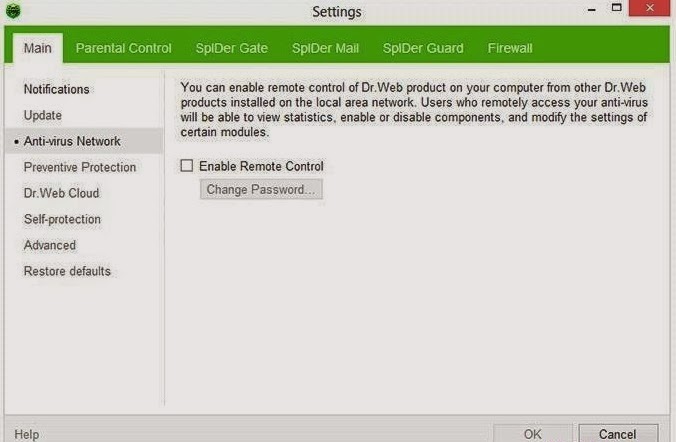Open the SpIDer Guard tab
The image size is (676, 442).
tap(423, 48)
